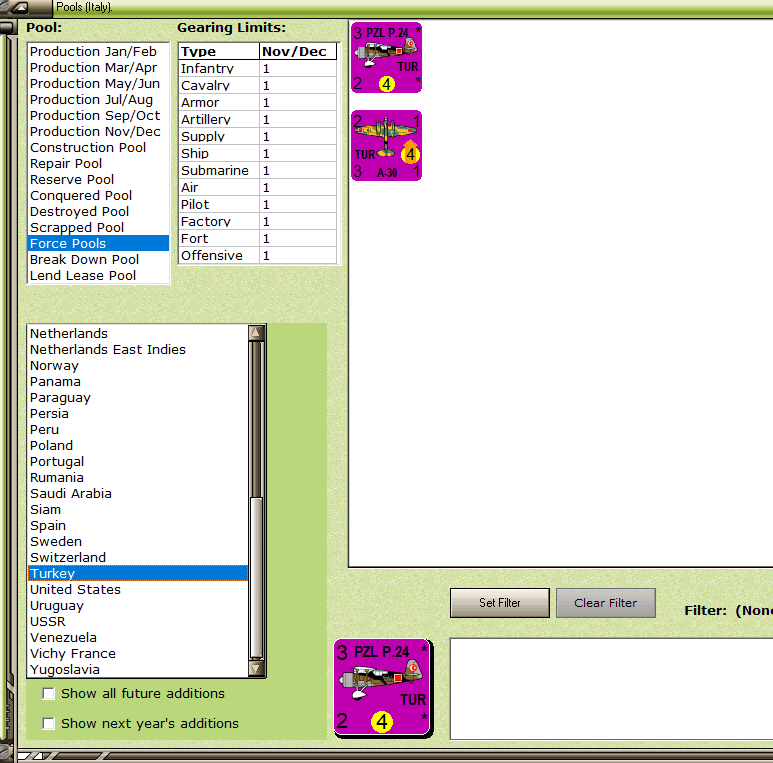Select Venezuela in country list
This screenshot has height=763, width=773.
[x=138, y=638]
